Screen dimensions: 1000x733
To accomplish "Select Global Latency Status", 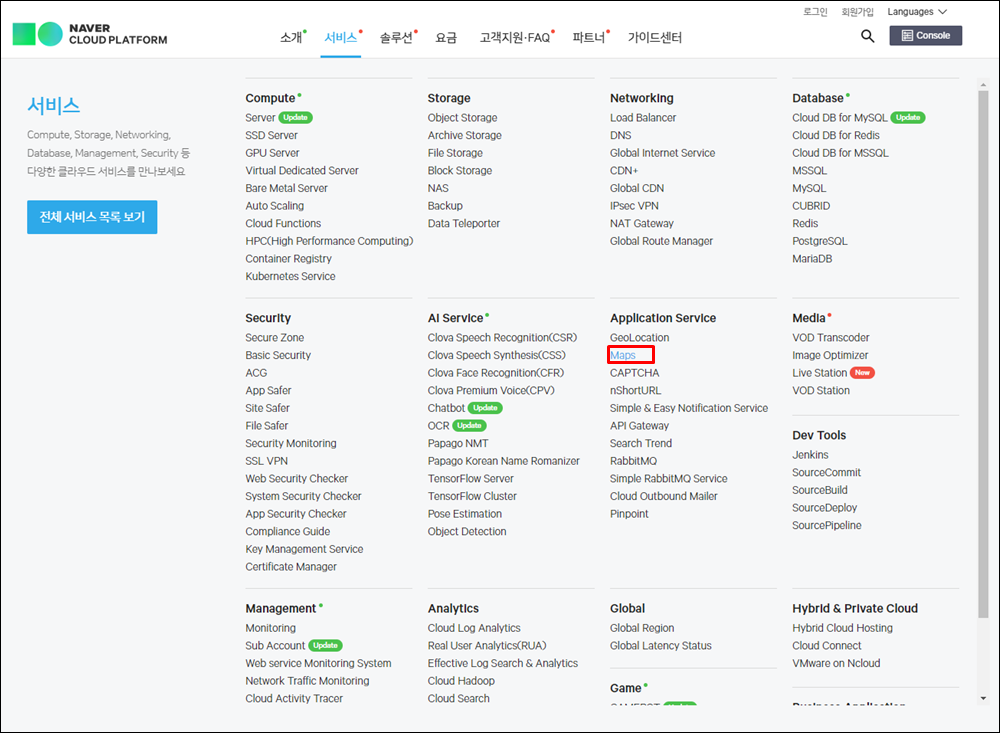I will point(660,646).
